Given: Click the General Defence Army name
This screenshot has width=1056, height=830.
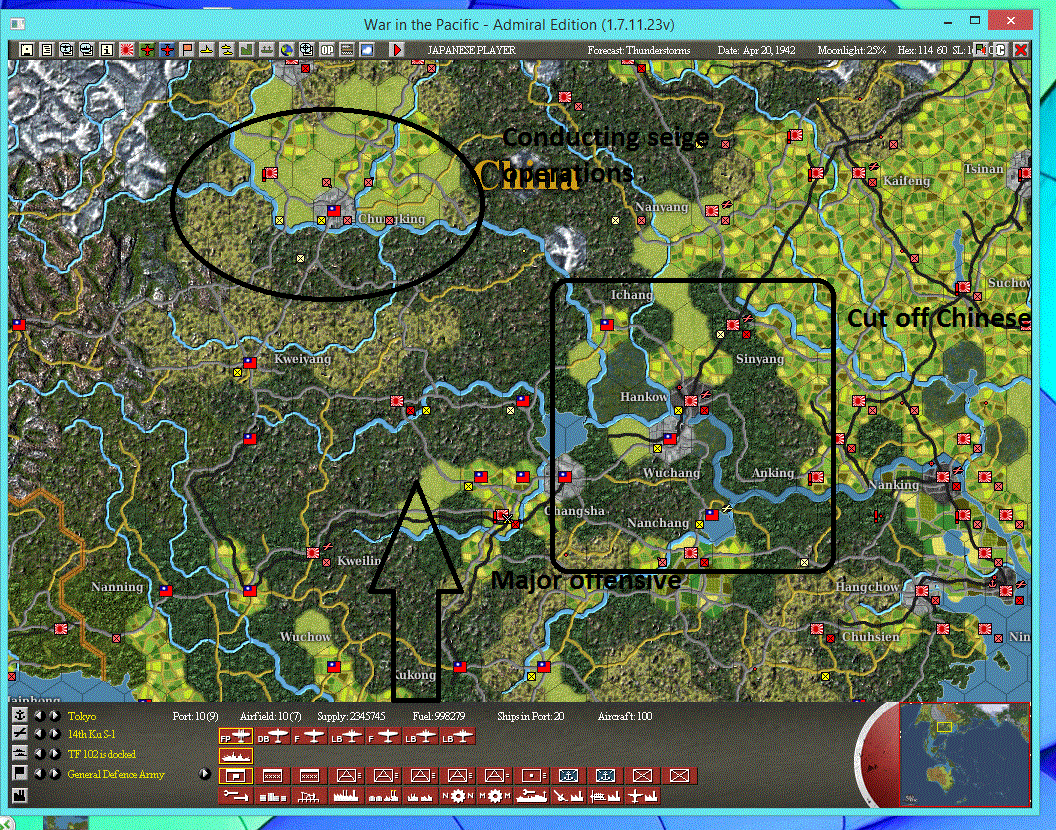Looking at the screenshot, I should [116, 774].
